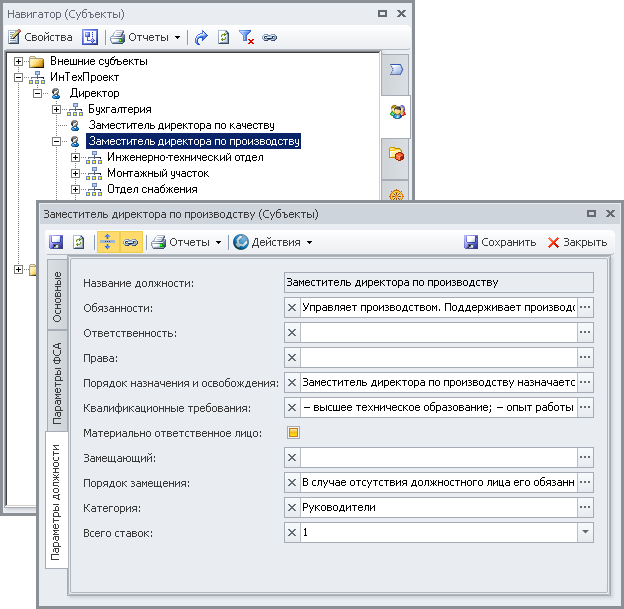624x609 pixels.
Task: Open the Обязанности ellipsis editor
Action: coord(585,308)
